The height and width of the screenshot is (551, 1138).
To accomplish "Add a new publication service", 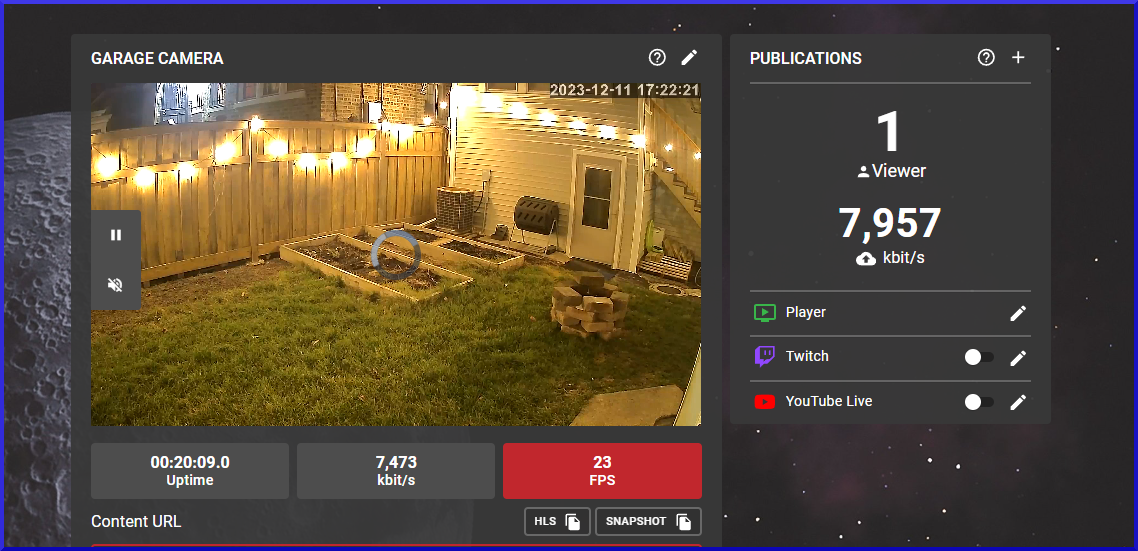I will coord(1018,58).
